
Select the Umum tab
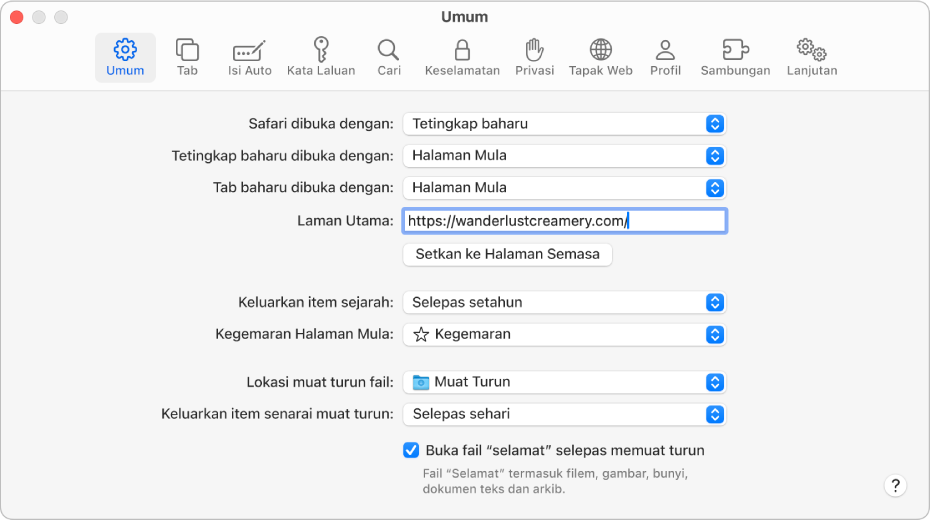125,57
